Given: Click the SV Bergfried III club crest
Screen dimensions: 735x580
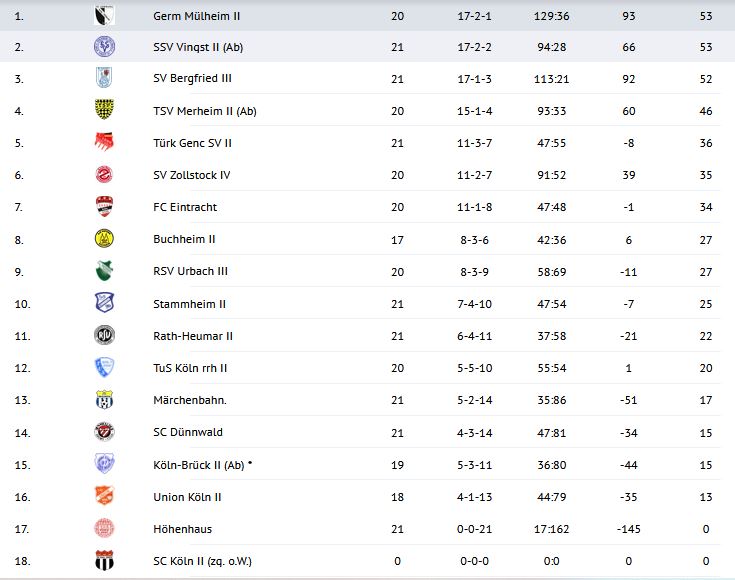Looking at the screenshot, I should coord(105,78).
